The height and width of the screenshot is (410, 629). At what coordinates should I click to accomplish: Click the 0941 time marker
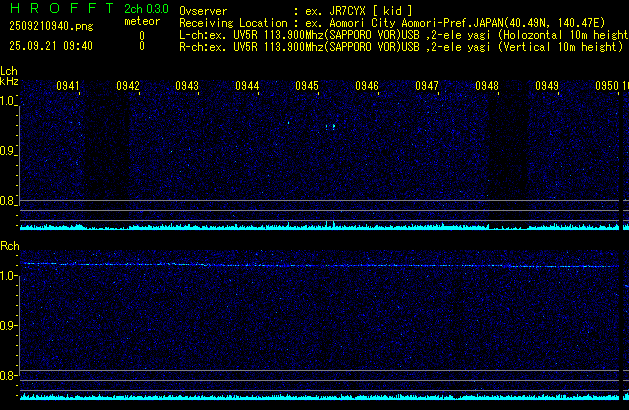68,87
